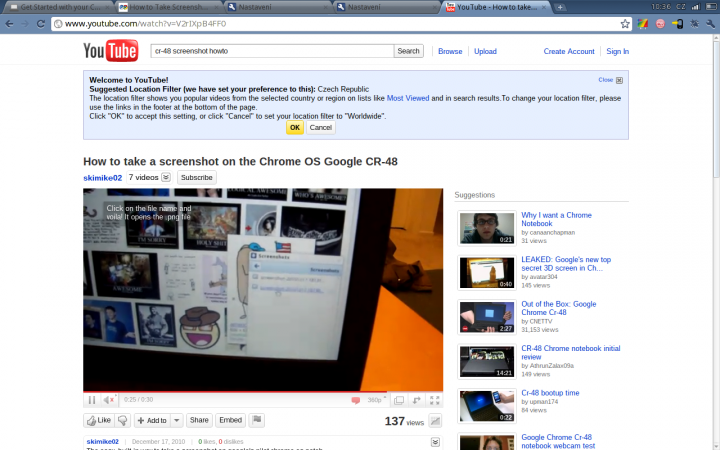The height and width of the screenshot is (450, 720).
Task: Reload the page with the refresh icon
Action: pyautogui.click(x=40, y=24)
